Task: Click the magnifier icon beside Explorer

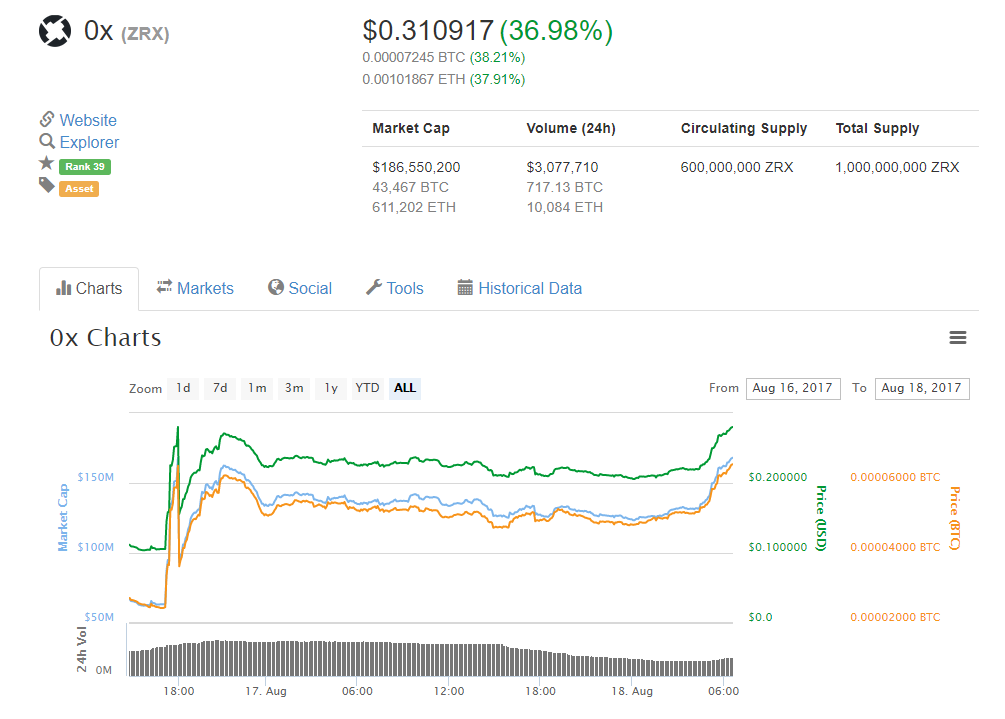Action: coord(47,141)
